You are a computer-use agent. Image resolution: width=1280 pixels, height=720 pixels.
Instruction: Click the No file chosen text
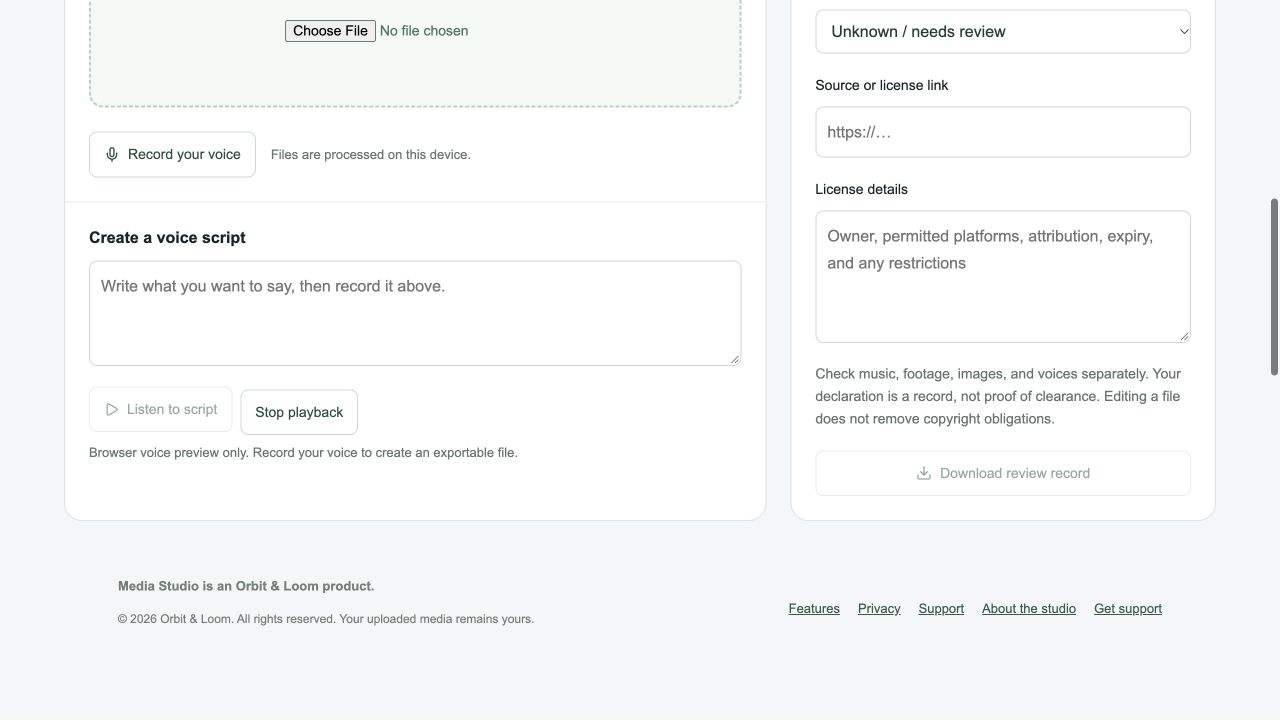424,31
